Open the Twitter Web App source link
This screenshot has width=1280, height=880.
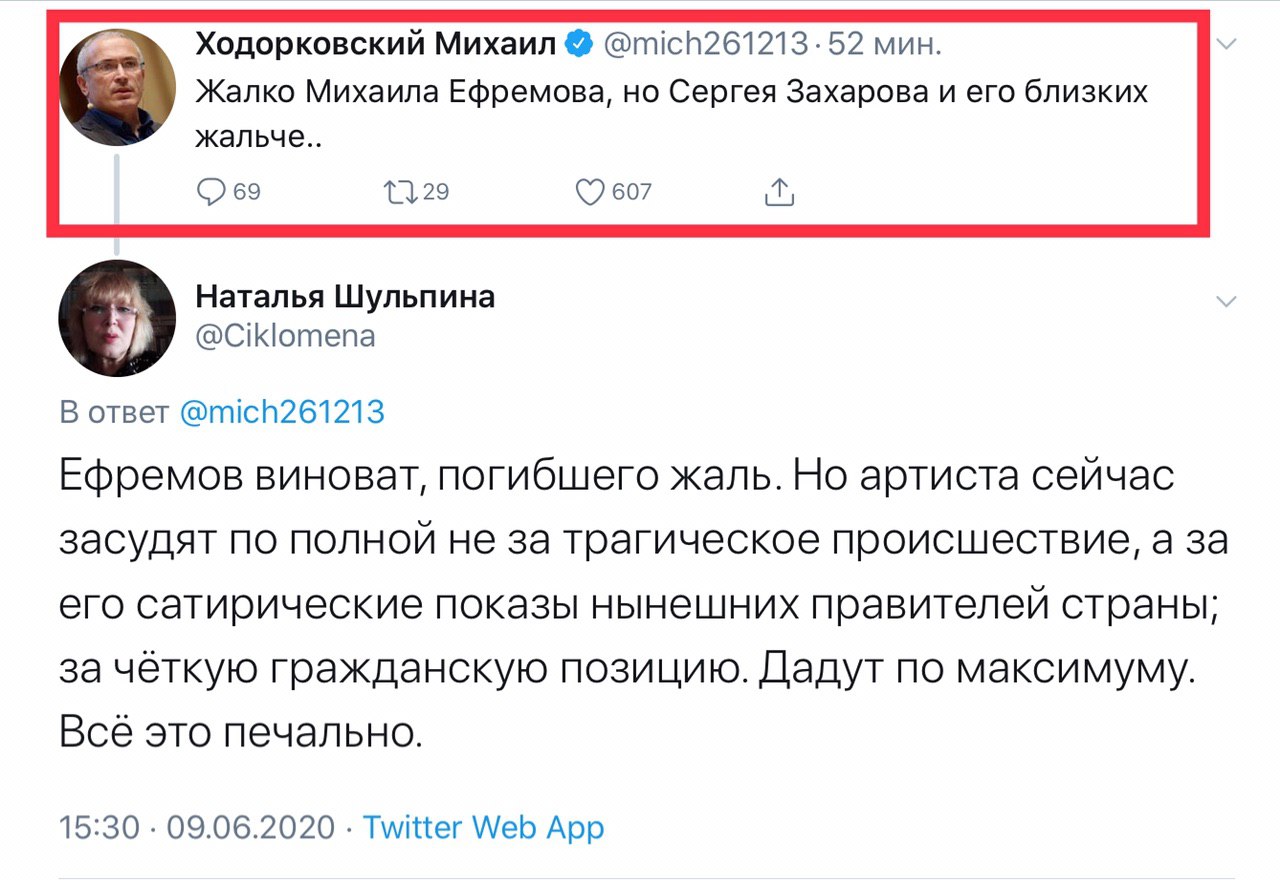[x=483, y=828]
